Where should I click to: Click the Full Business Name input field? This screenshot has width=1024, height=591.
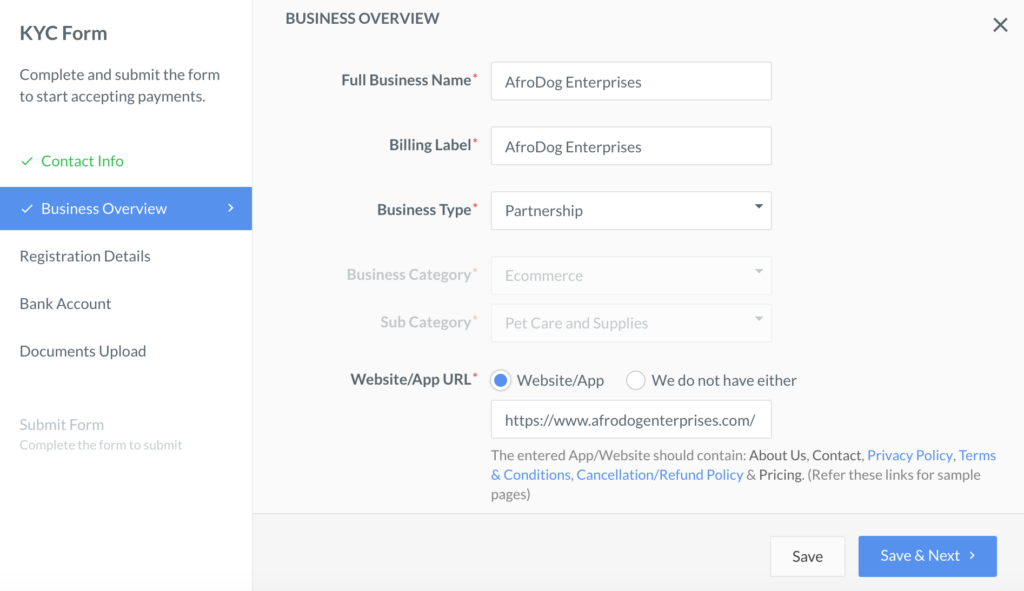click(x=630, y=81)
